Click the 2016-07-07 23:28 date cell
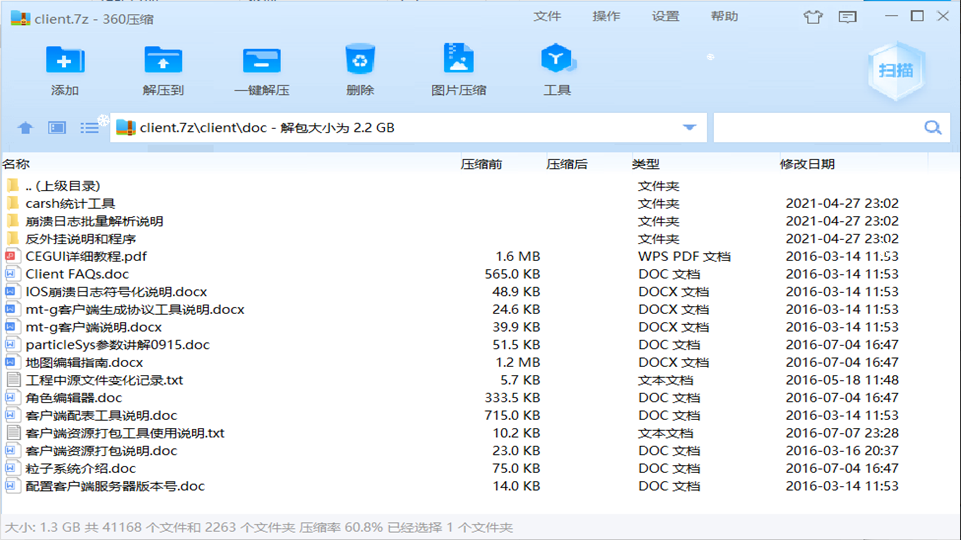This screenshot has width=961, height=540. coord(842,433)
